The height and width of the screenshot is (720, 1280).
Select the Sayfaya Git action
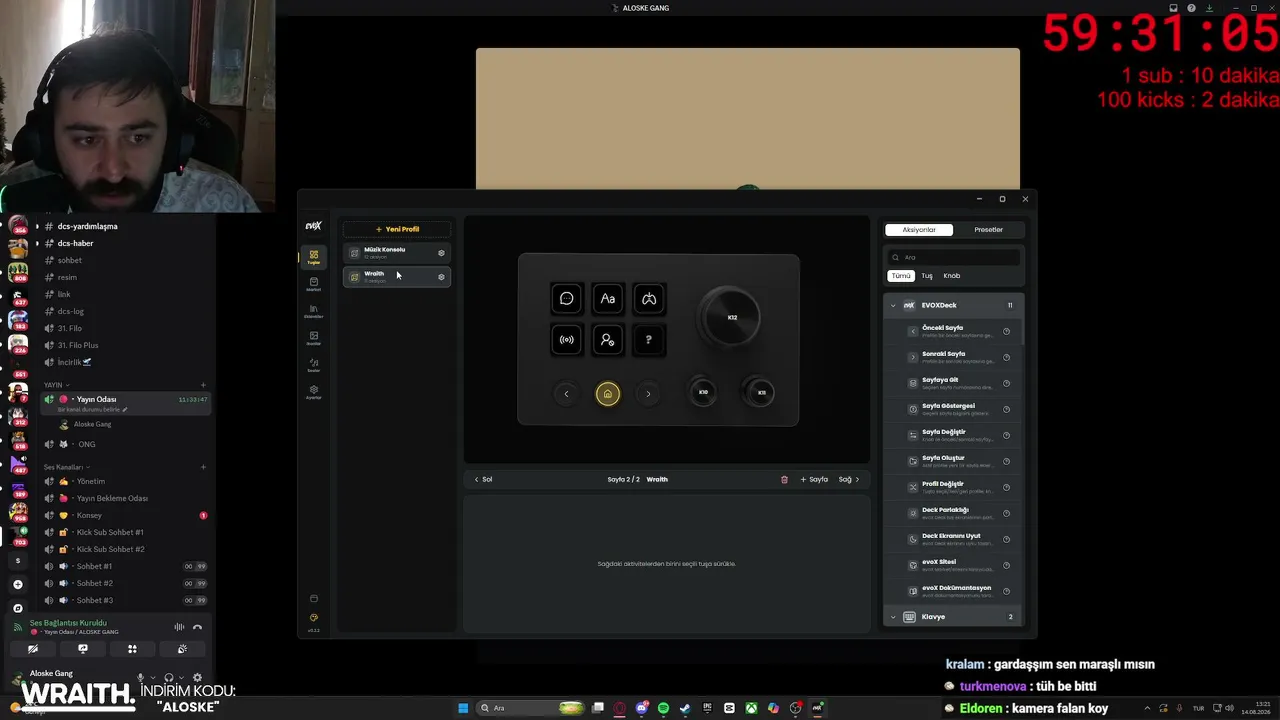click(x=953, y=383)
